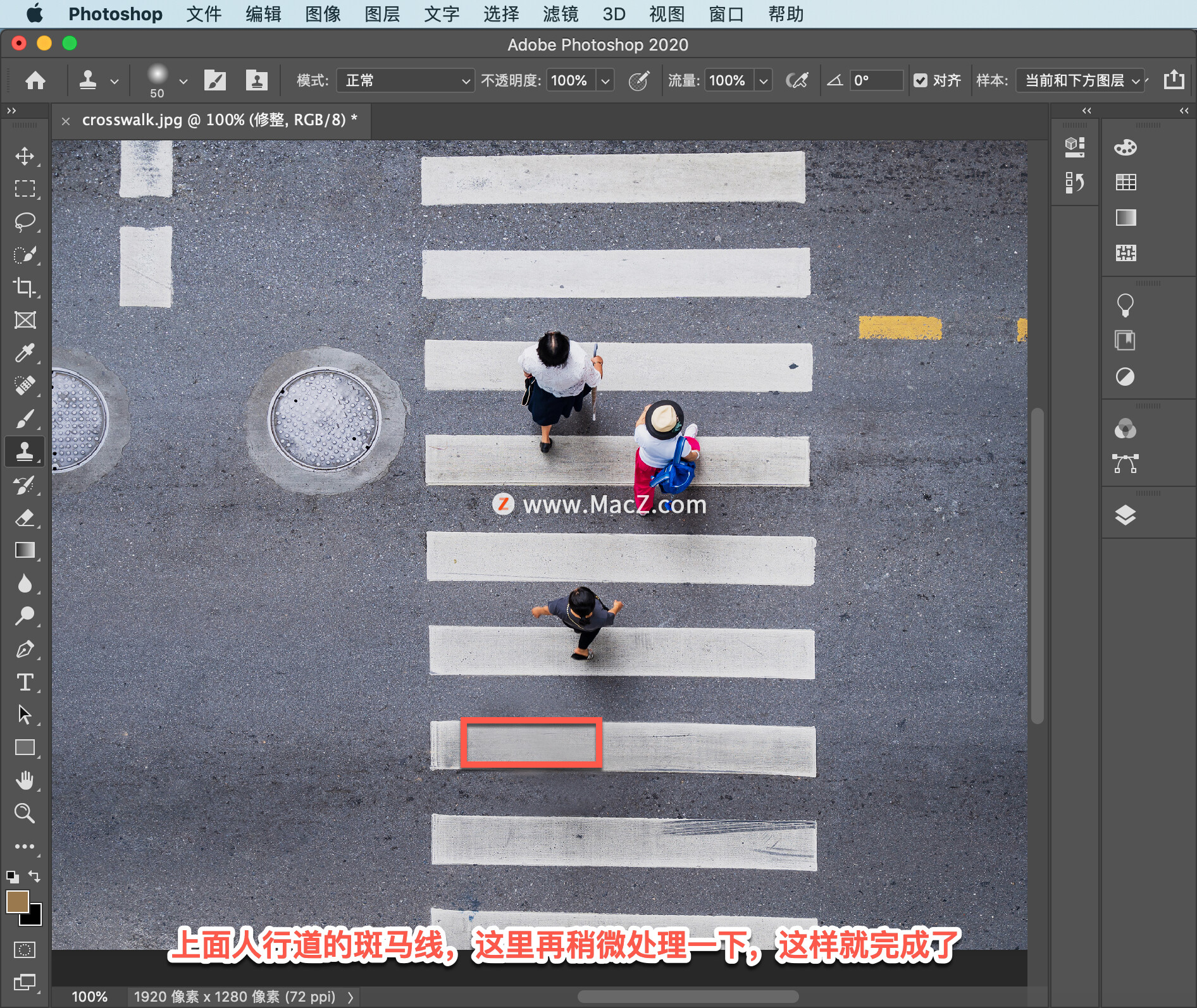1197x1008 pixels.
Task: Select the Crop tool
Action: click(25, 288)
